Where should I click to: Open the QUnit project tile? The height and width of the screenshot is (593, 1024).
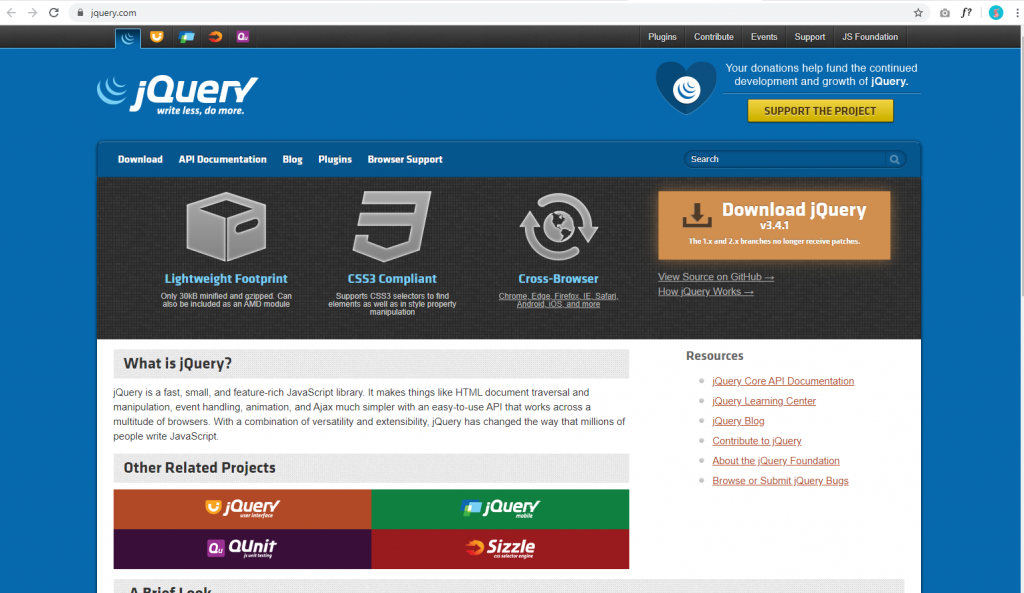(242, 549)
